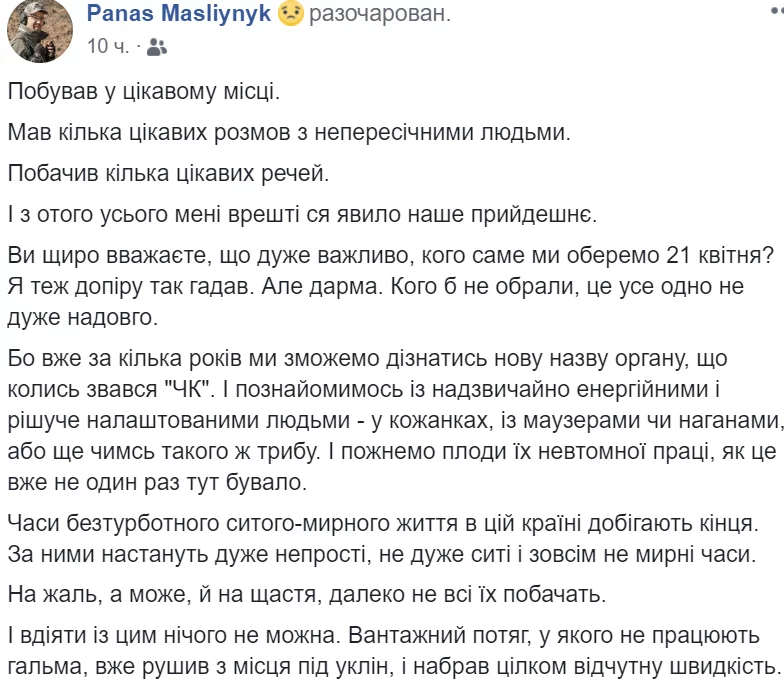
Task: Click the disappointed emoji feeling icon
Action: click(x=291, y=15)
